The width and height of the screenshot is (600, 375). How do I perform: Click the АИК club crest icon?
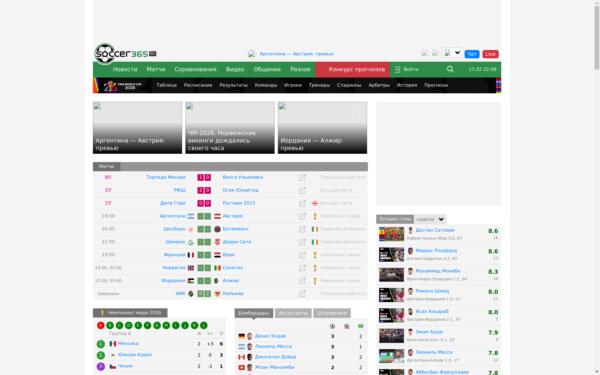click(x=191, y=293)
